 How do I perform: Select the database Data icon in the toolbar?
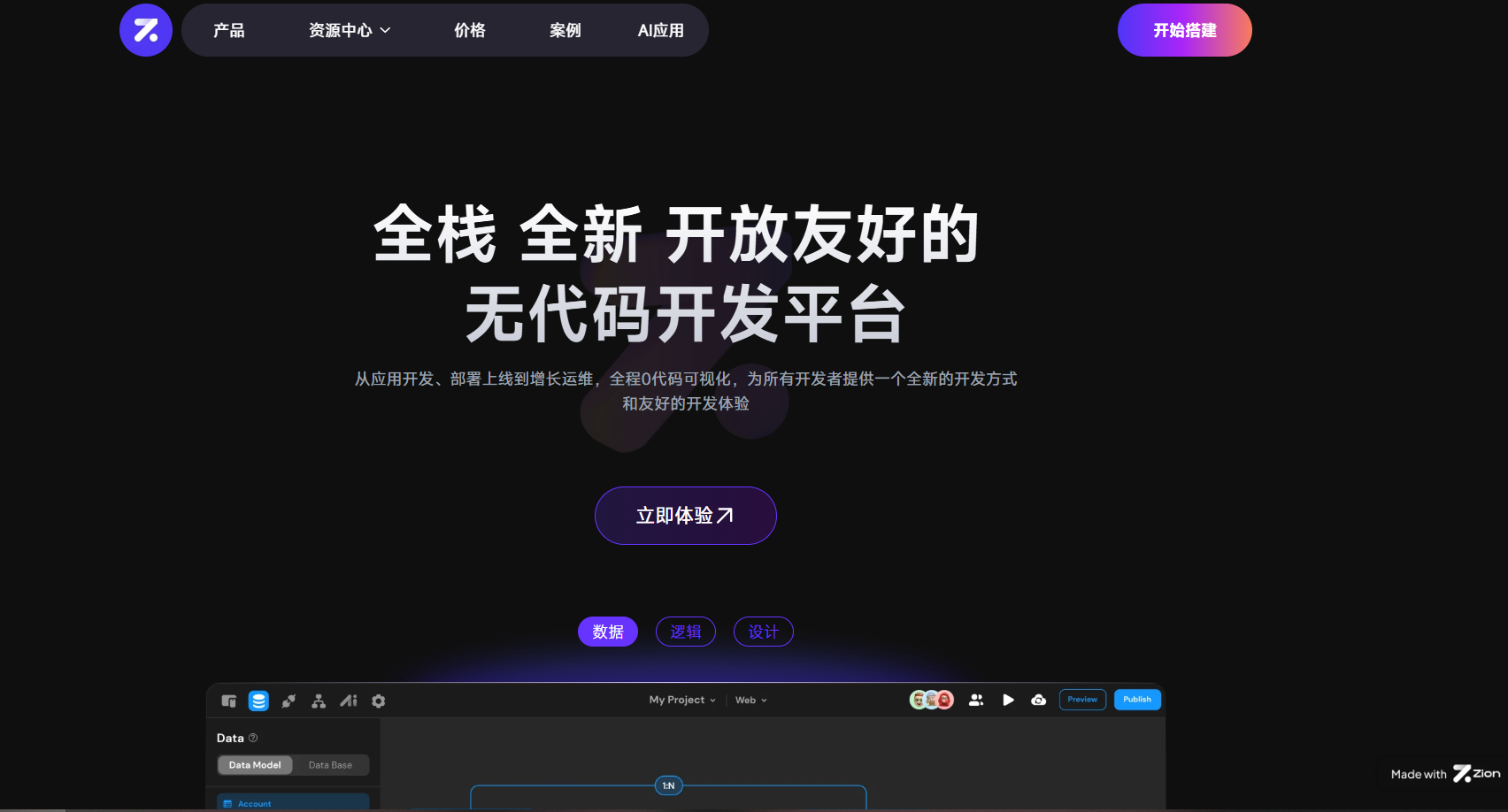click(x=258, y=700)
